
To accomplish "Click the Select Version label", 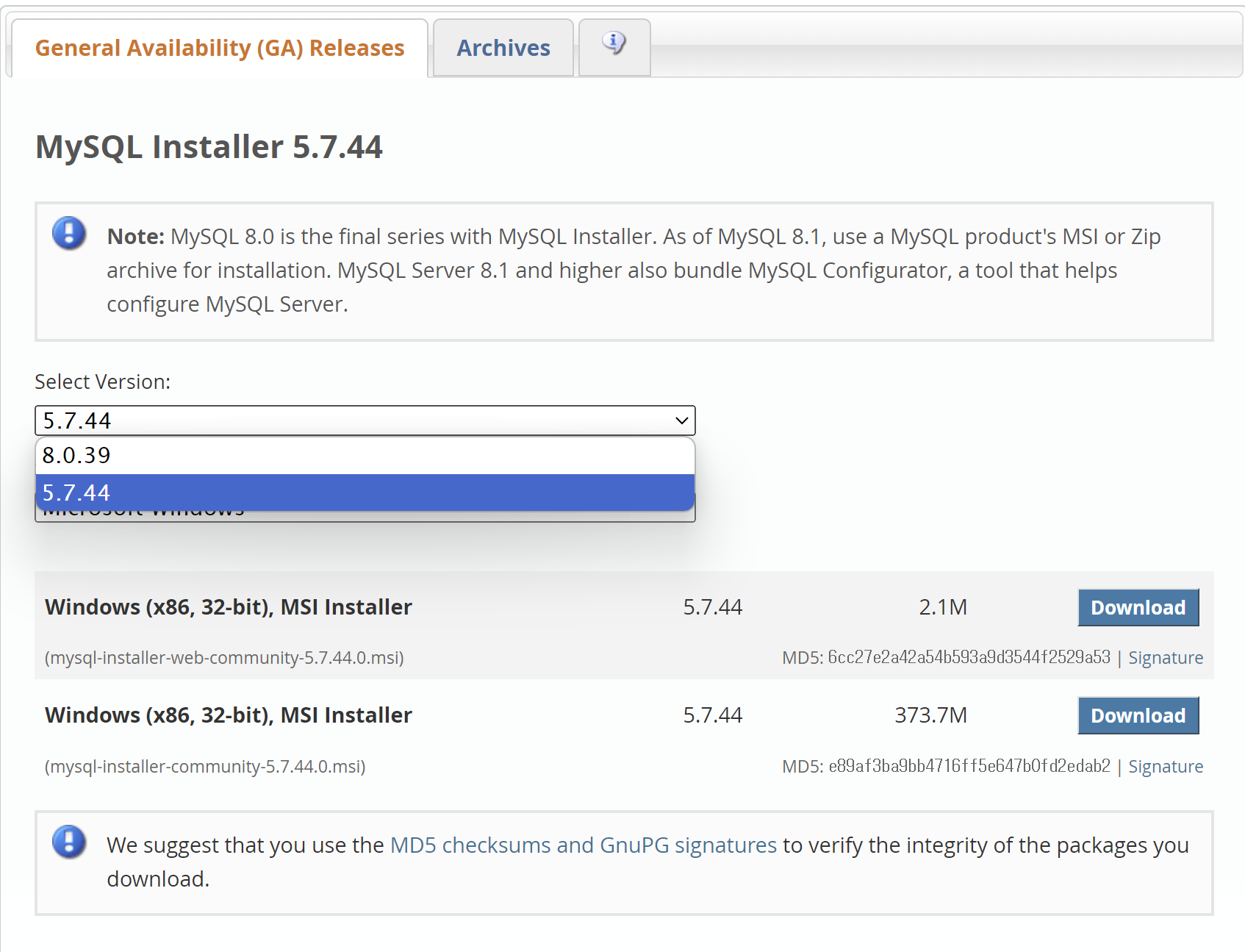I will 103,382.
